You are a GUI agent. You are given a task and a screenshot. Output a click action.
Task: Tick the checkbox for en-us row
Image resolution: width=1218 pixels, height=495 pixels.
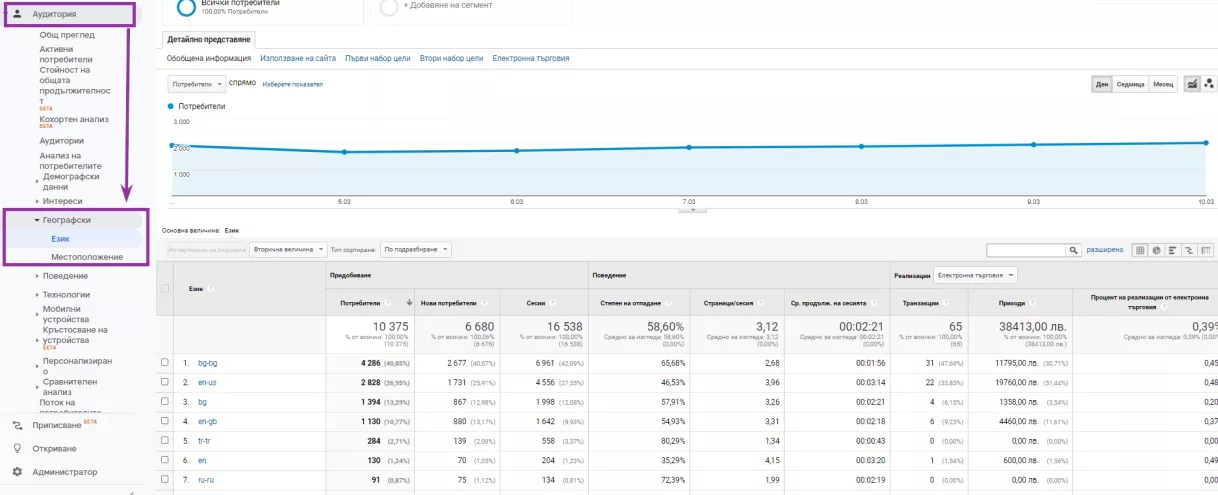pos(165,382)
